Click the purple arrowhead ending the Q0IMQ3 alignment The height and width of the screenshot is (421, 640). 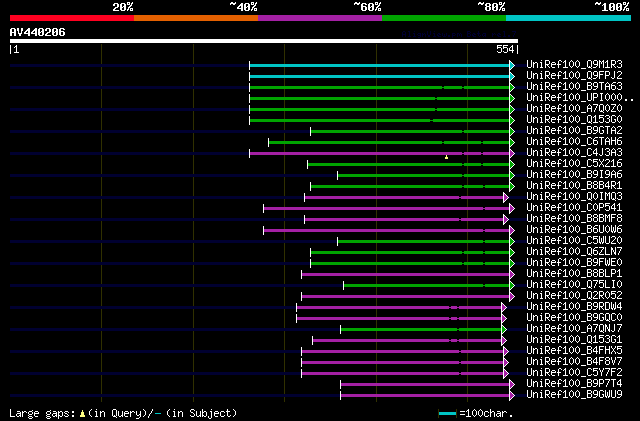[506, 198]
